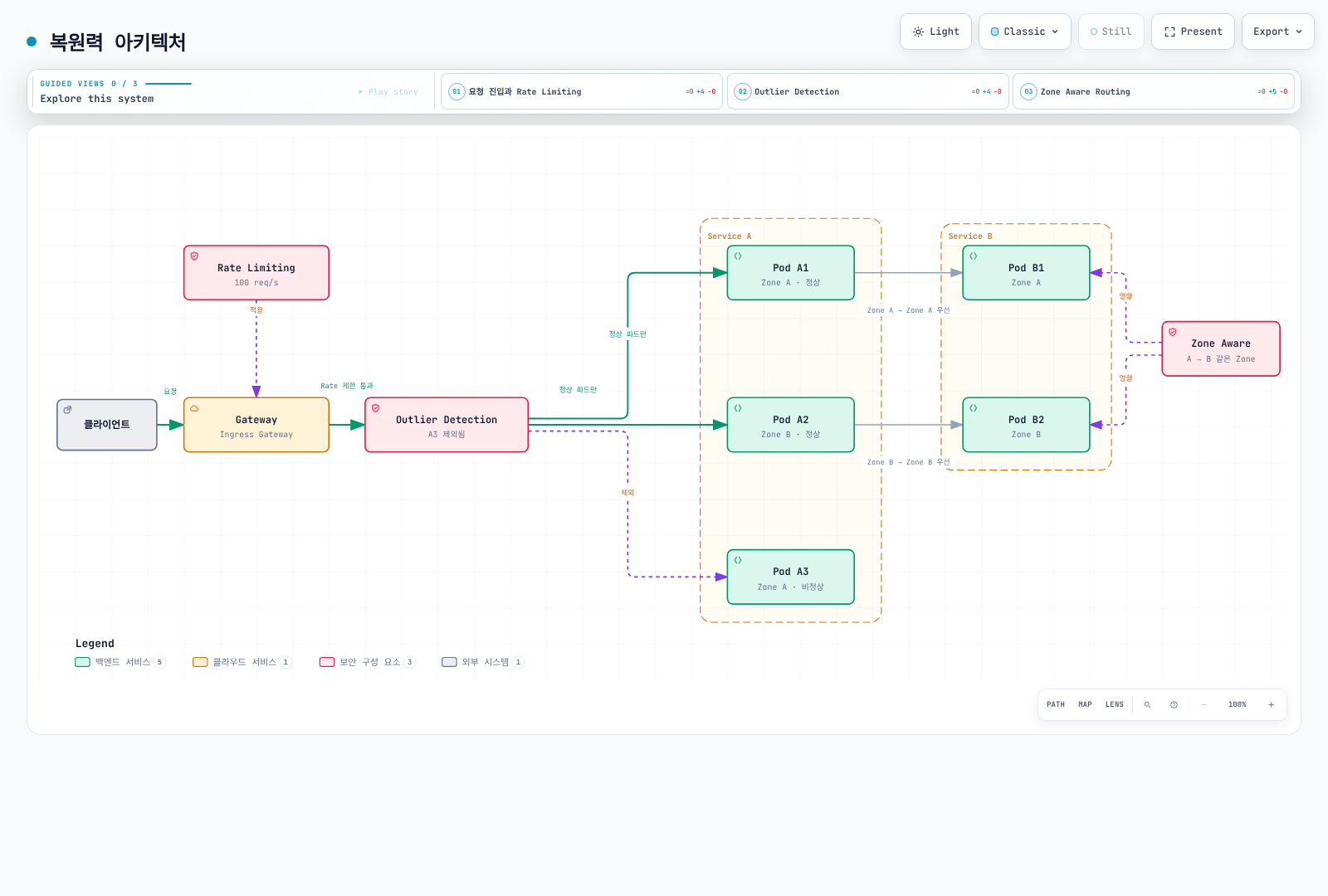The image size is (1328, 896).
Task: Toggle 외부 시스템 legend filter
Action: 483,662
